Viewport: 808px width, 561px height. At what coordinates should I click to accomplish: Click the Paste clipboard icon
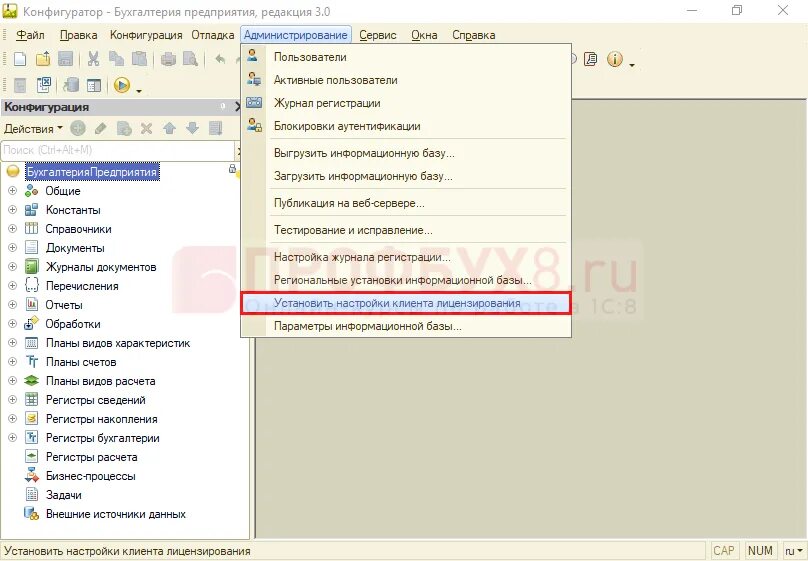pos(139,59)
